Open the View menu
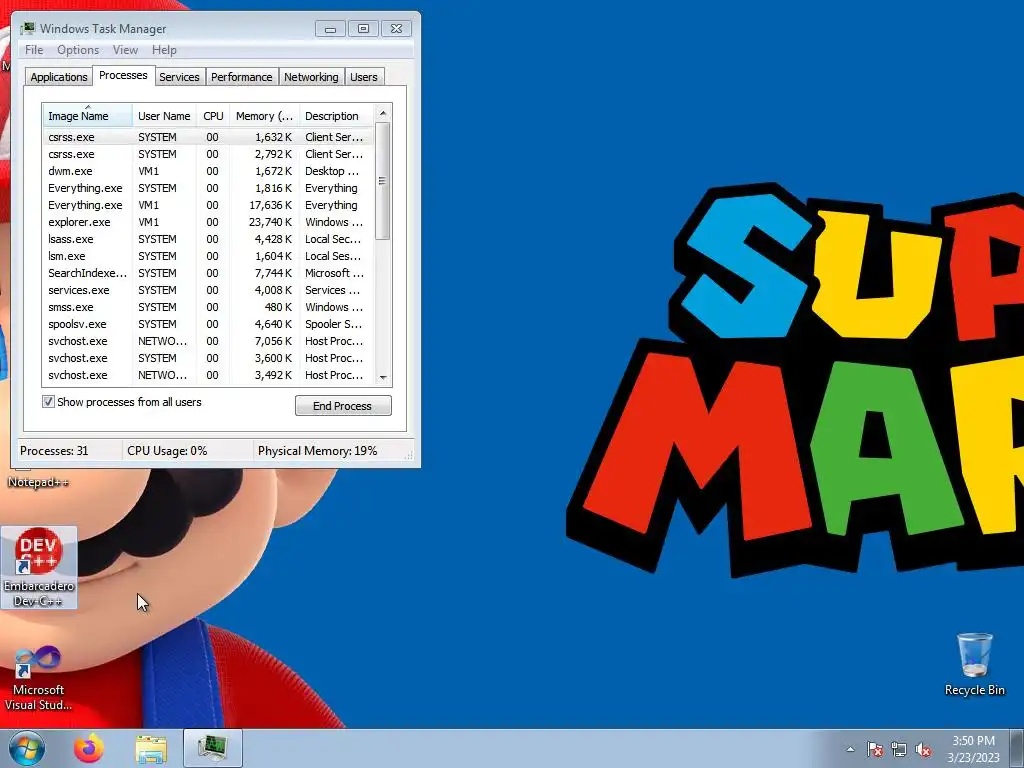Image resolution: width=1024 pixels, height=768 pixels. (x=125, y=50)
